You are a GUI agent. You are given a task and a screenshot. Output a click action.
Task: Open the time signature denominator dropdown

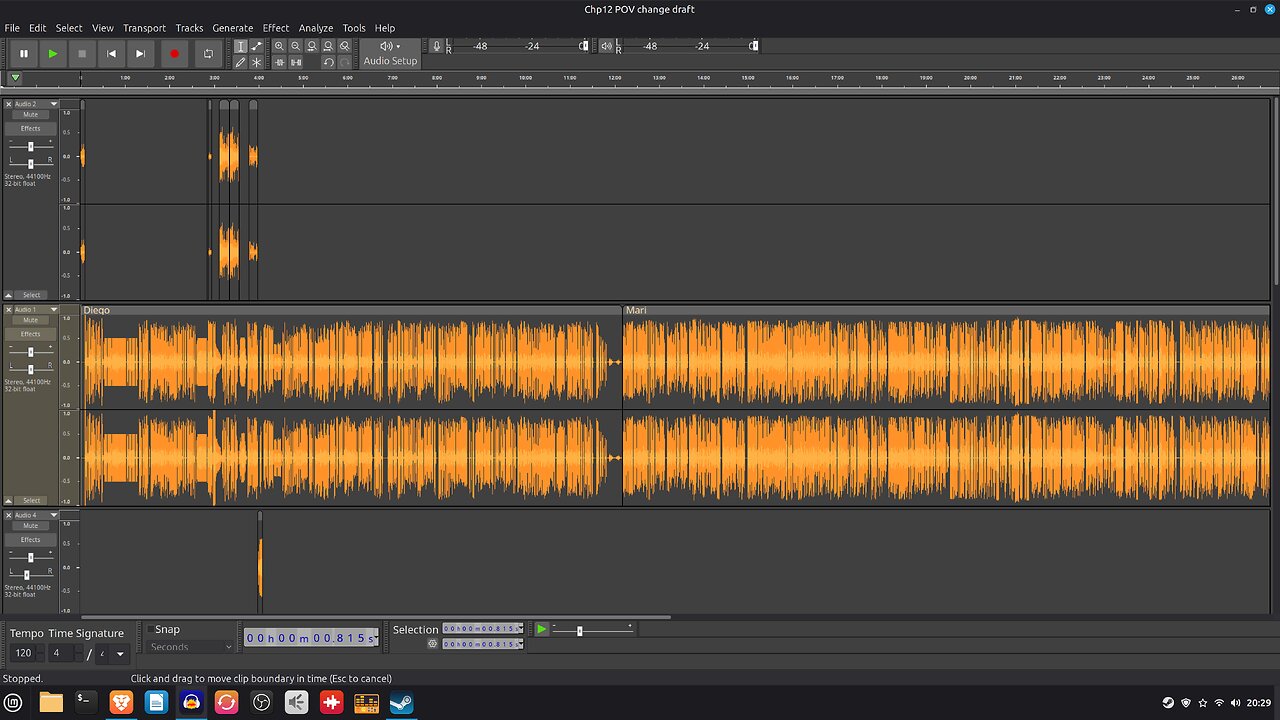point(113,654)
